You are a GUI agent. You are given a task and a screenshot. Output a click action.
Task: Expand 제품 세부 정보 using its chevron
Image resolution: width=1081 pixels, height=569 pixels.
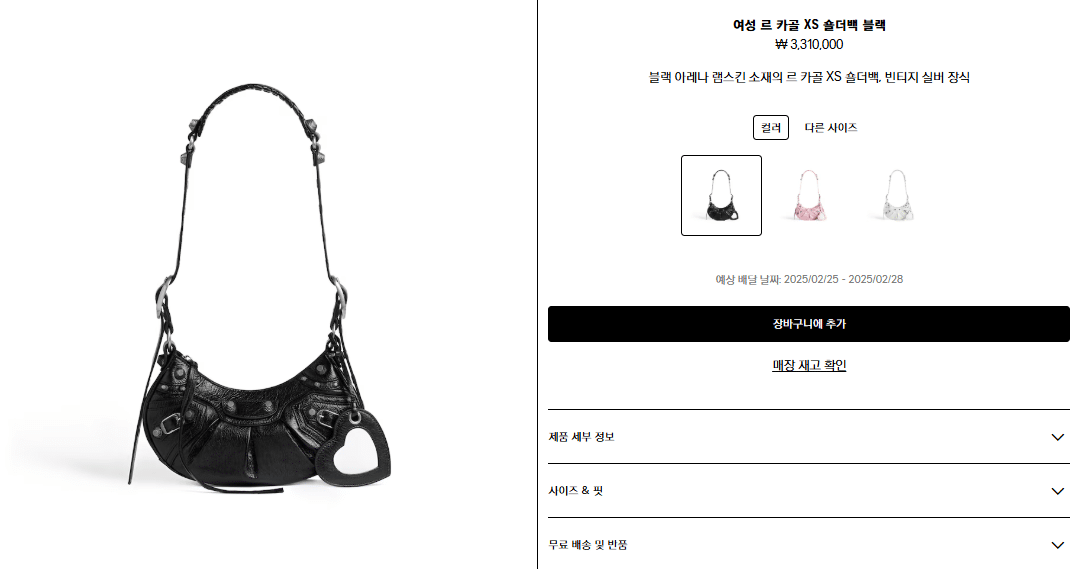point(1058,437)
